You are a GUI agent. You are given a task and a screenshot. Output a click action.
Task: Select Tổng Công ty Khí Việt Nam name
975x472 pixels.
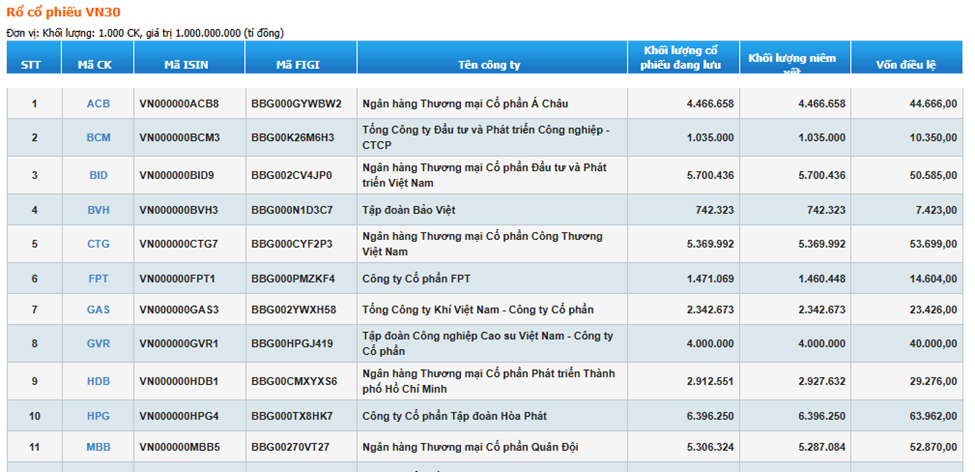[x=478, y=310]
